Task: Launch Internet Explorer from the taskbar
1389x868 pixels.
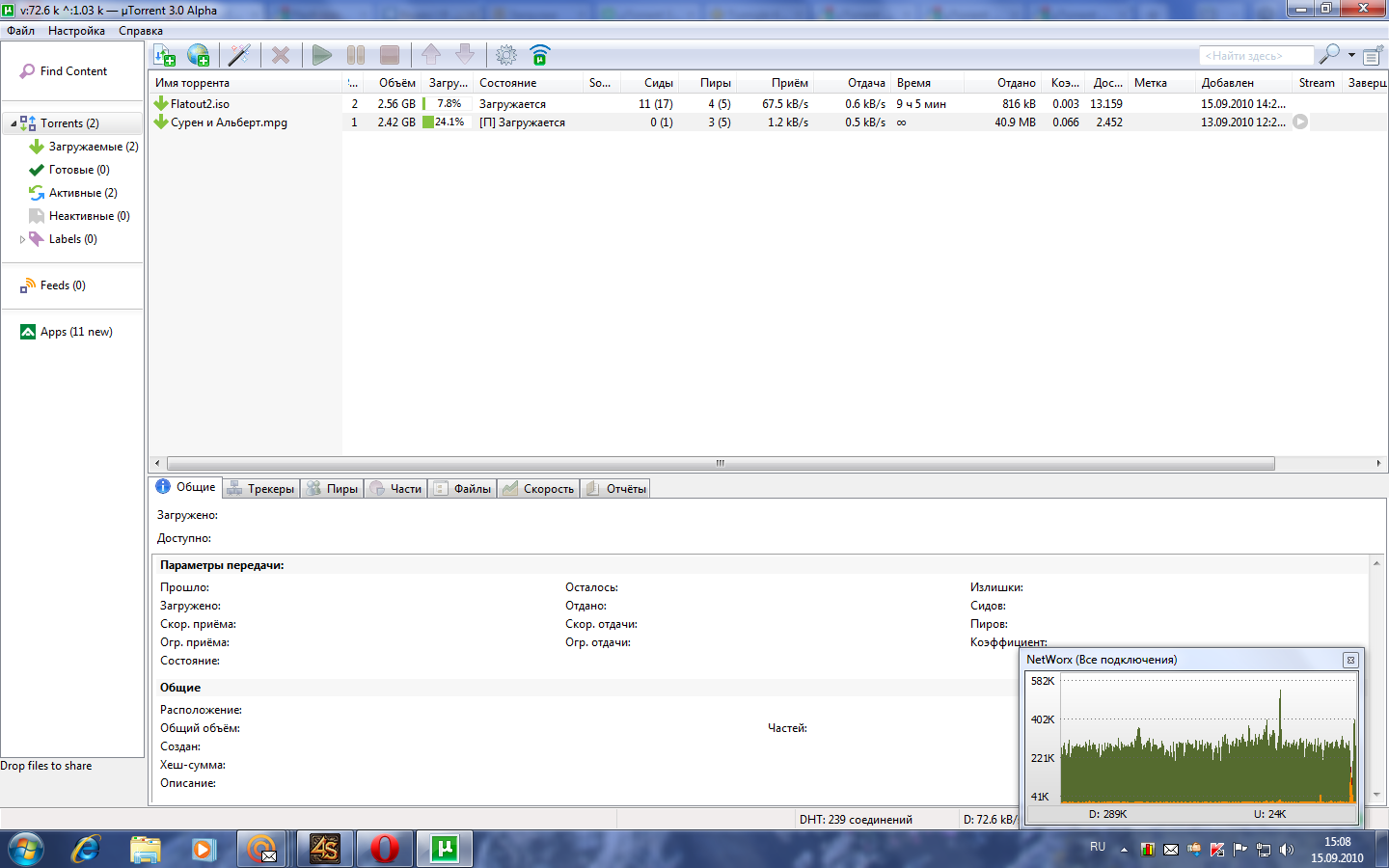Action: coord(86,849)
